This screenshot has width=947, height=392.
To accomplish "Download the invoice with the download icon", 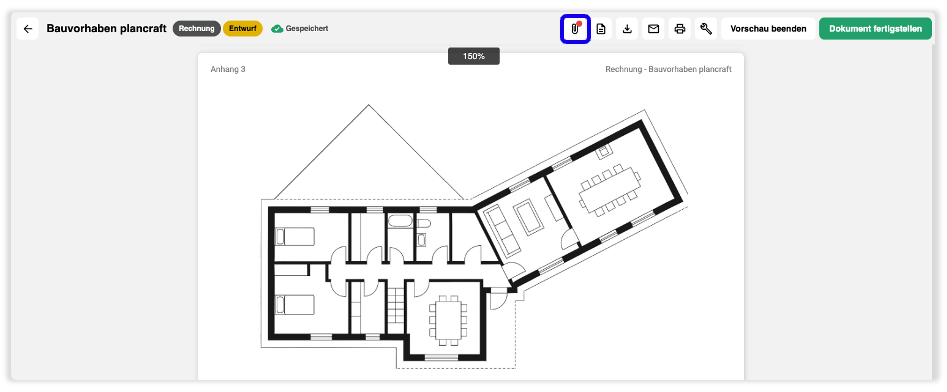I will tap(628, 29).
